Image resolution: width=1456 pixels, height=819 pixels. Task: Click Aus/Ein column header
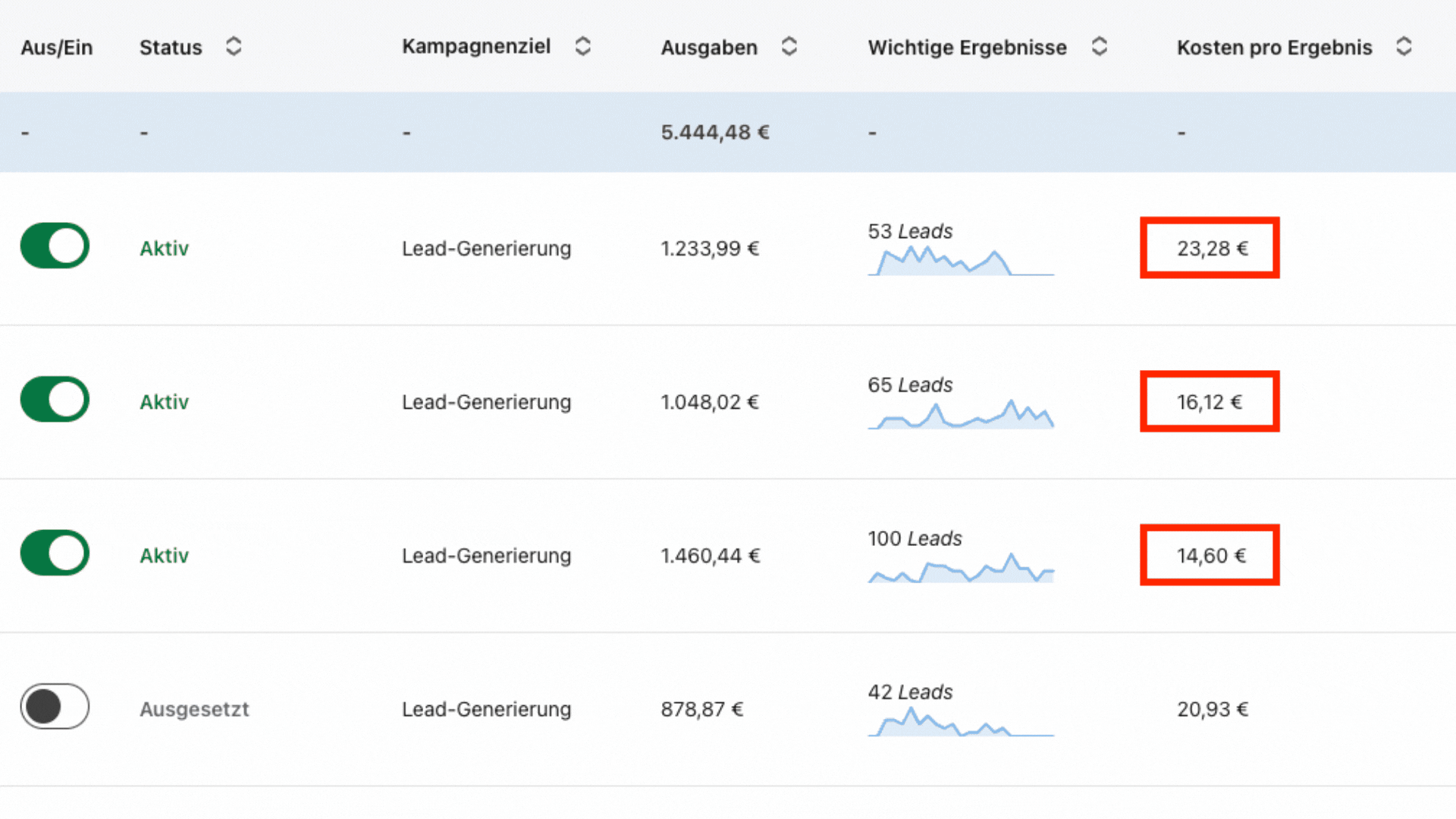[57, 48]
